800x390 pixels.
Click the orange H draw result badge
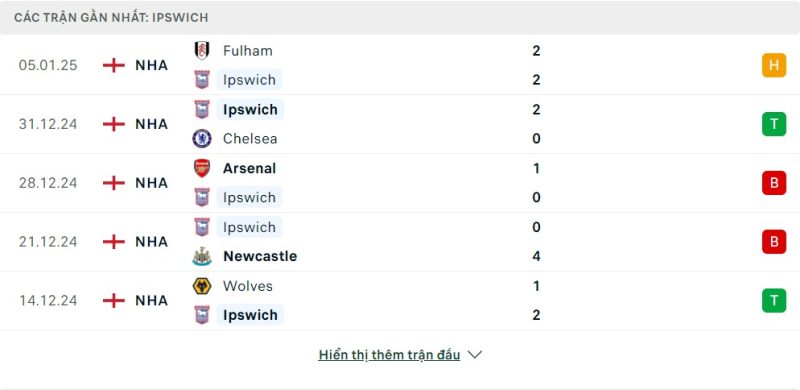[x=774, y=65]
